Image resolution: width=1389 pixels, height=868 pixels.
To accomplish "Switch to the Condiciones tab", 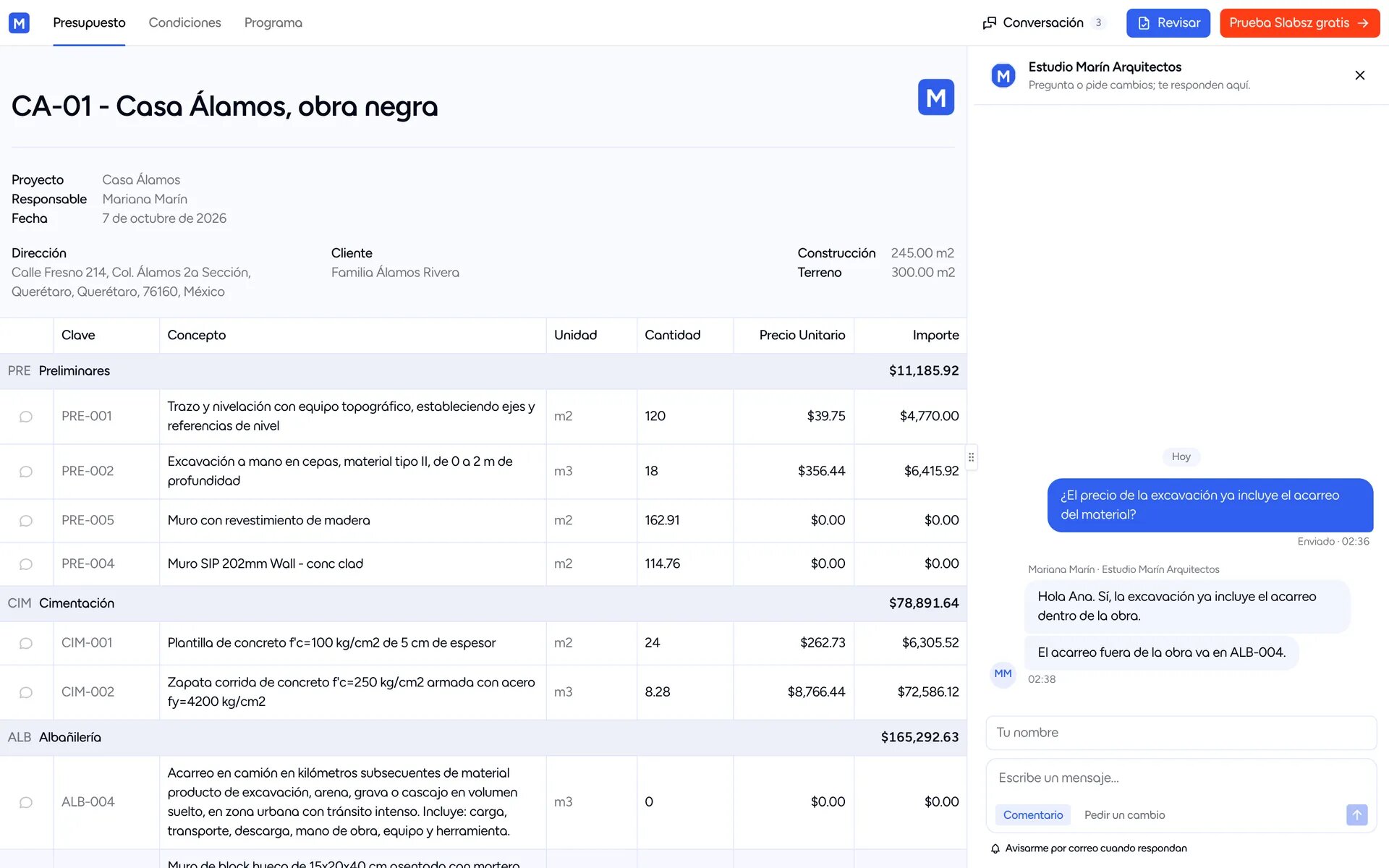I will [184, 22].
